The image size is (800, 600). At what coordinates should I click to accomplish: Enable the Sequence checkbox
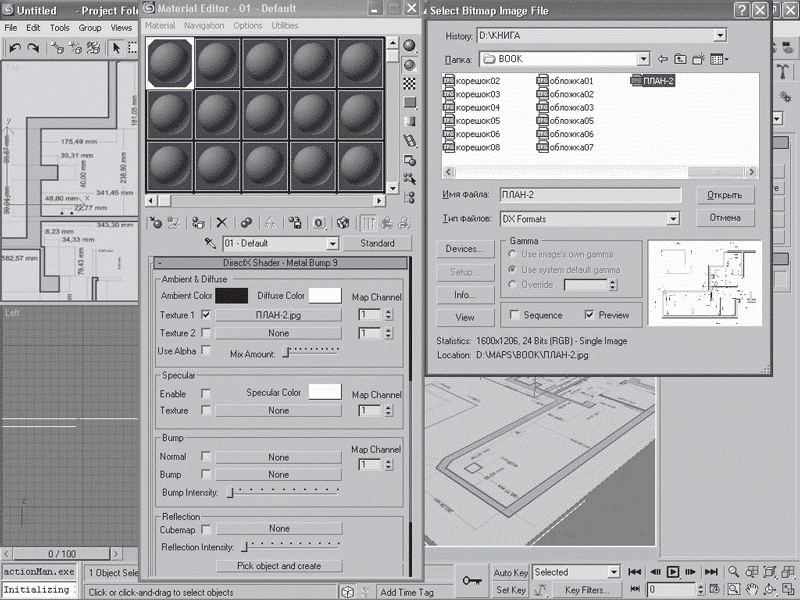click(515, 315)
